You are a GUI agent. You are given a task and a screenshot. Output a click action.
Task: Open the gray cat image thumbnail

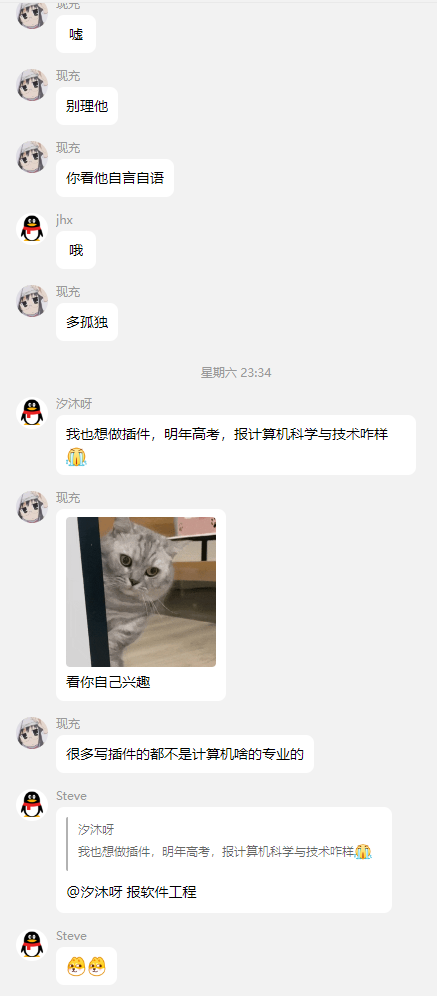pos(141,592)
